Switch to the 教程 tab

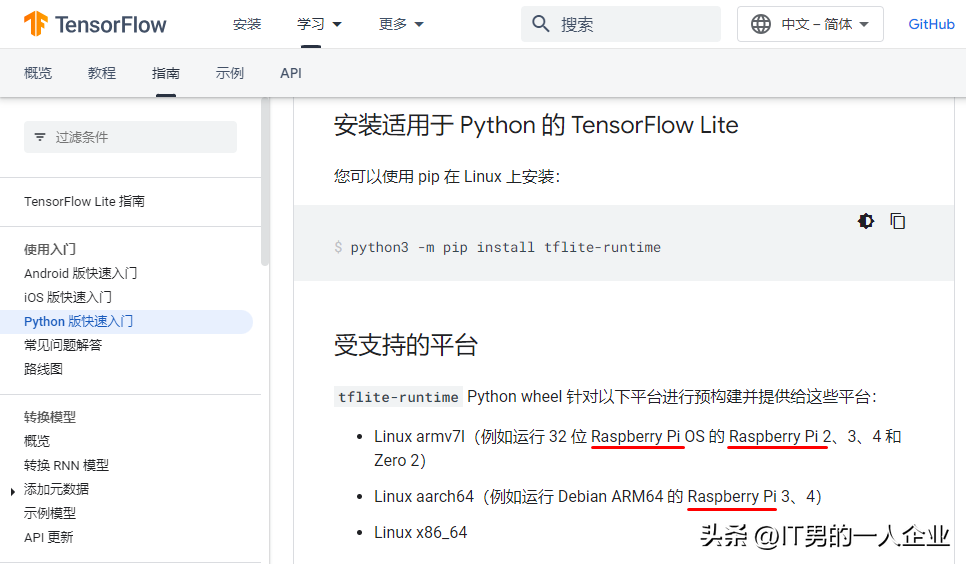pos(102,73)
